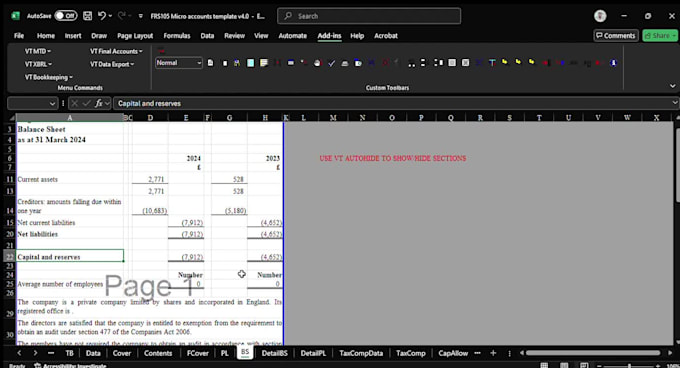The image size is (680, 368).
Task: Switch to Page Layout view in status bar
Action: pos(564,365)
